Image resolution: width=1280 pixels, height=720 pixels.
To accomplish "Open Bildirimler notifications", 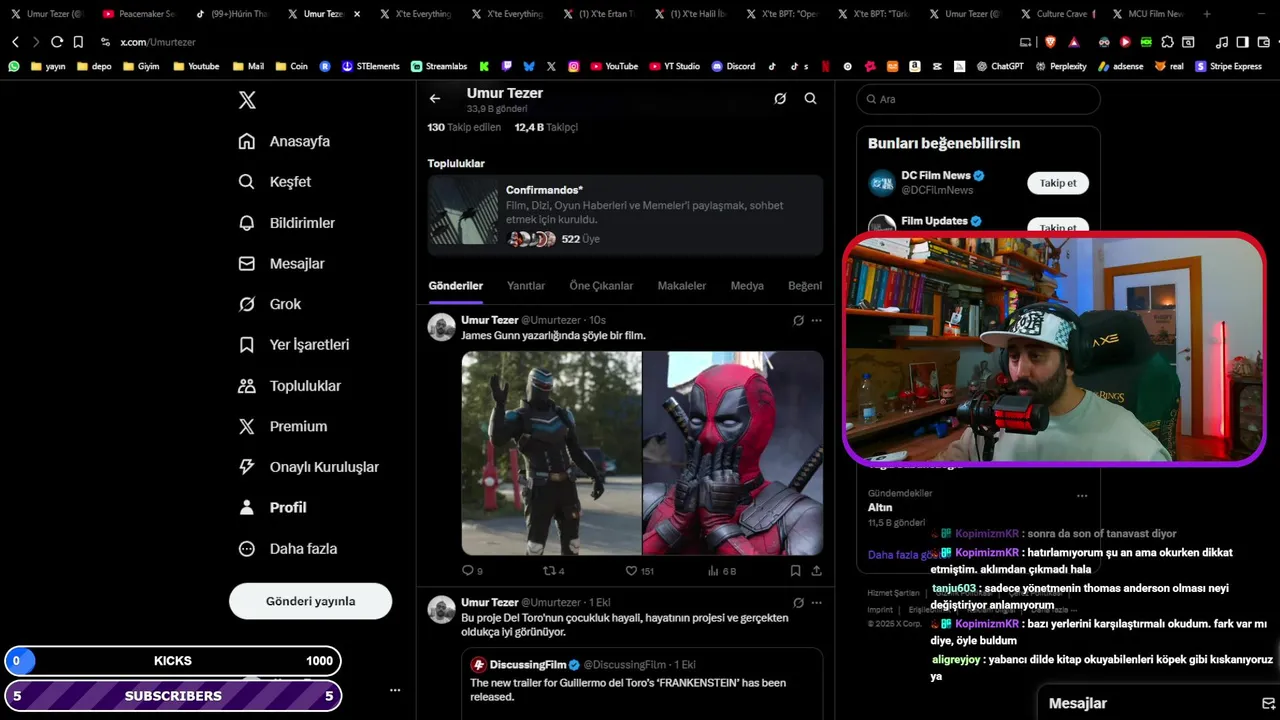I will point(286,223).
